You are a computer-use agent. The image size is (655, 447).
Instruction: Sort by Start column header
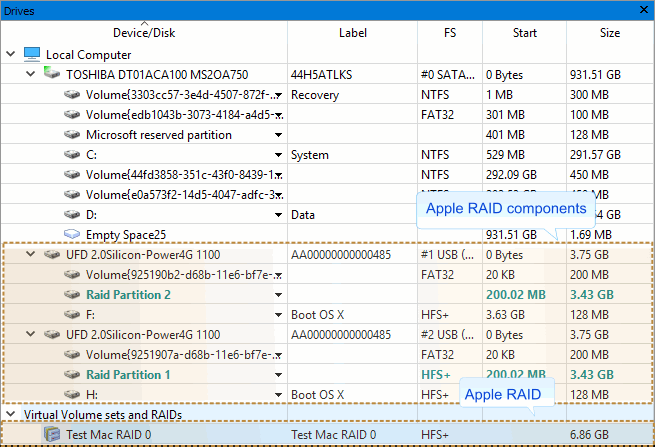click(x=525, y=33)
